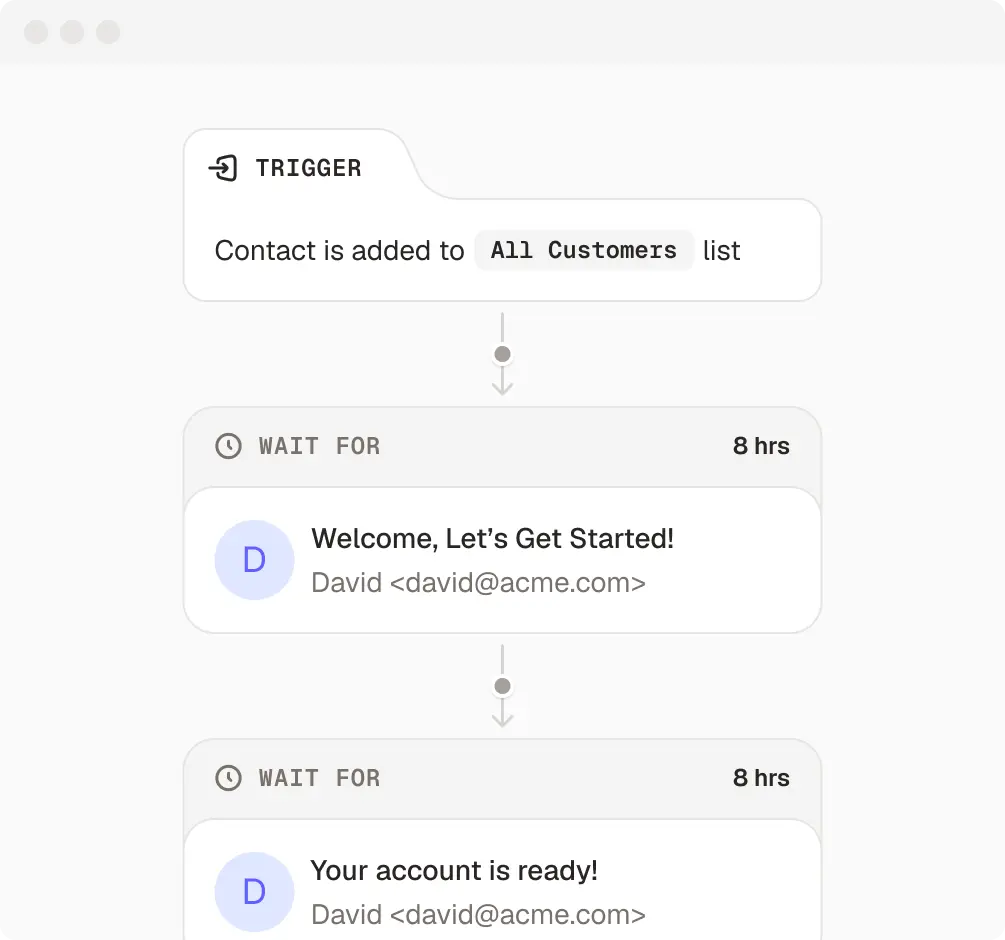Click the sender address under account ready email

click(x=478, y=914)
